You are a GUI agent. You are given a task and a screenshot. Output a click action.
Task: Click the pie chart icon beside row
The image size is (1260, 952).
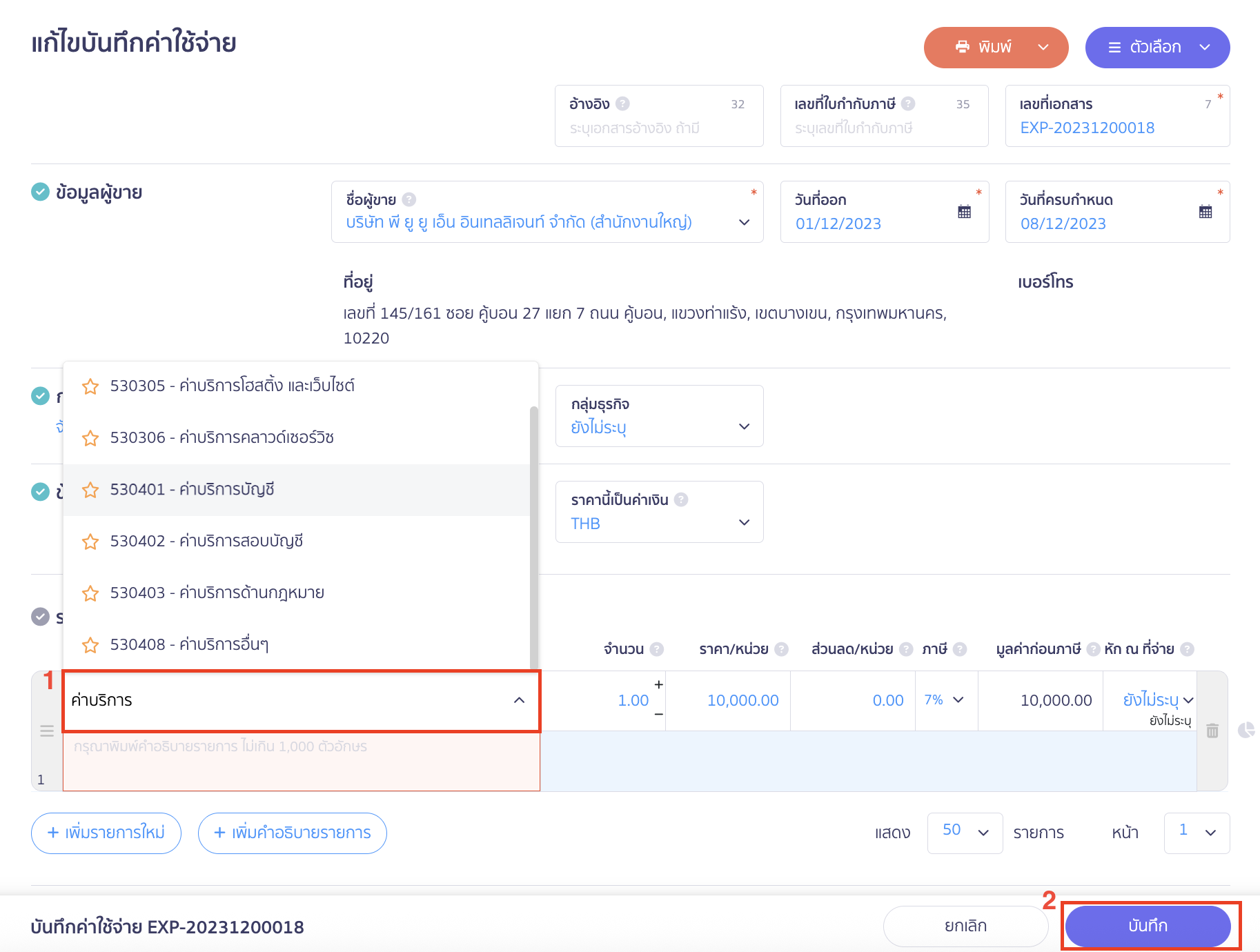[x=1246, y=730]
